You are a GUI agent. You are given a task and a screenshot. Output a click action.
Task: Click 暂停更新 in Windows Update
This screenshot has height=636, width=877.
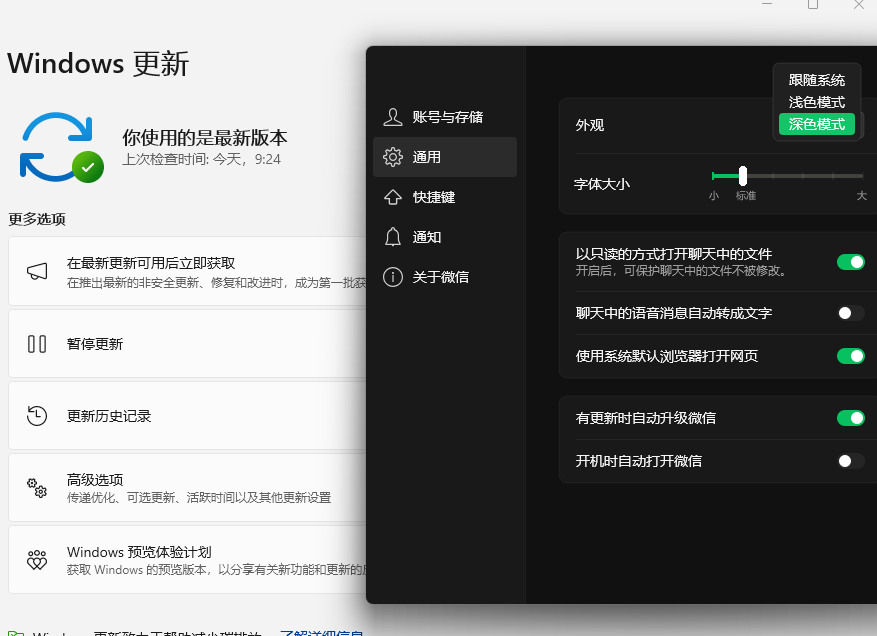coord(187,343)
